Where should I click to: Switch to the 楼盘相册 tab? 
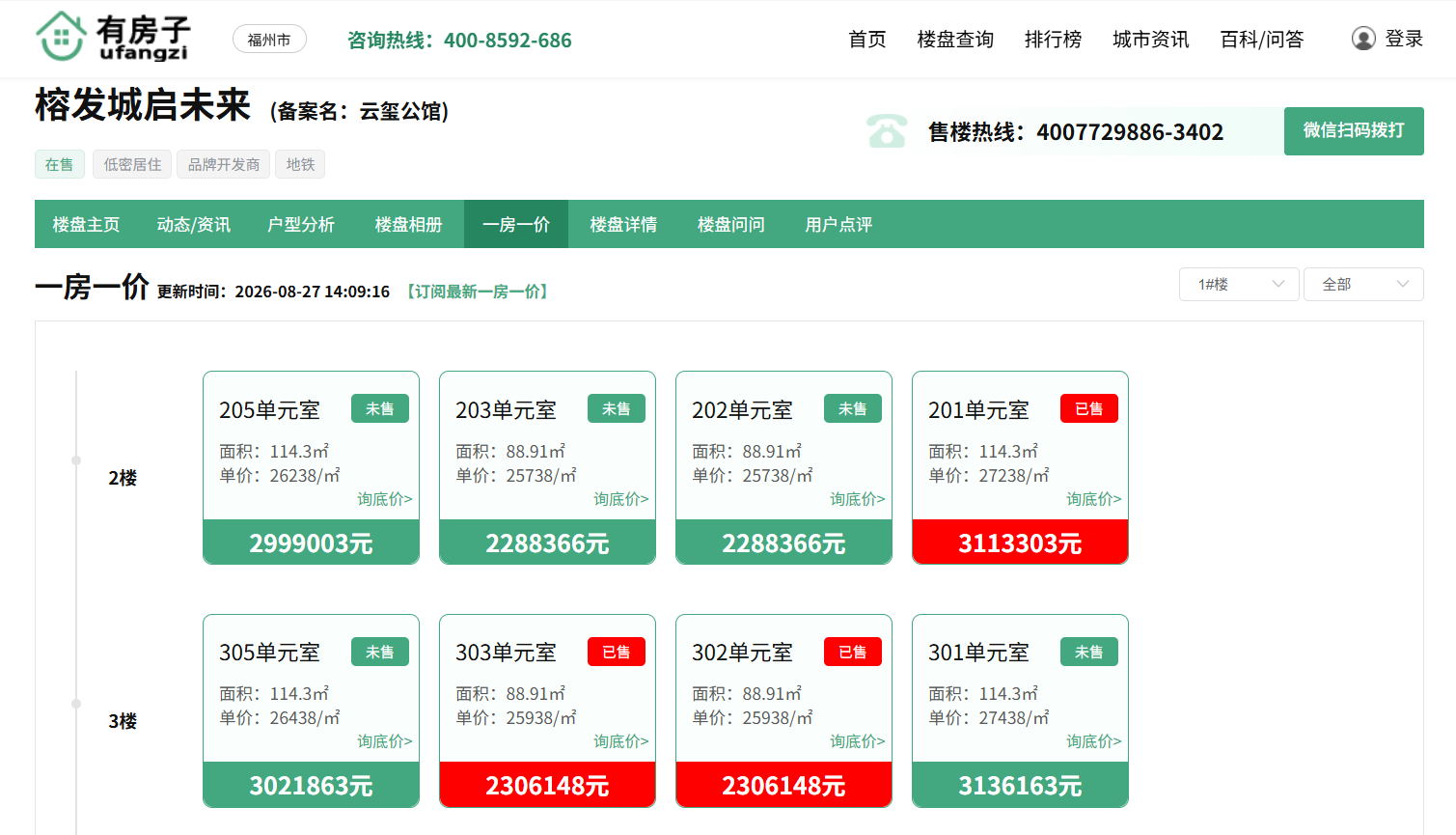409,224
